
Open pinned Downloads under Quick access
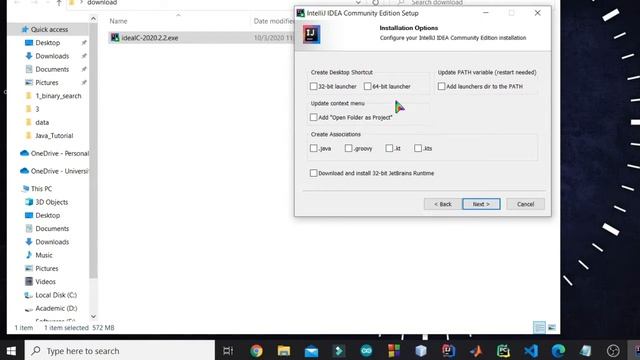[52, 56]
